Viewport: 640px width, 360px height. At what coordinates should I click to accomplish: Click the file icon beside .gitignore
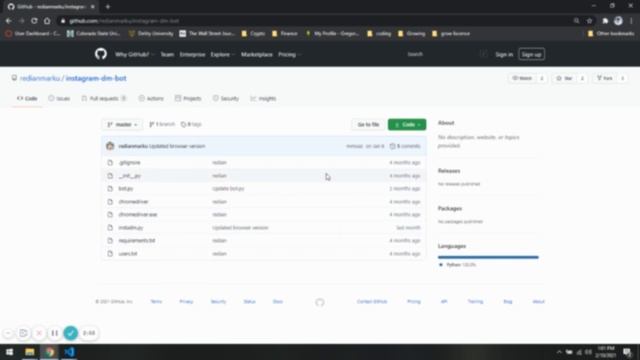click(110, 162)
